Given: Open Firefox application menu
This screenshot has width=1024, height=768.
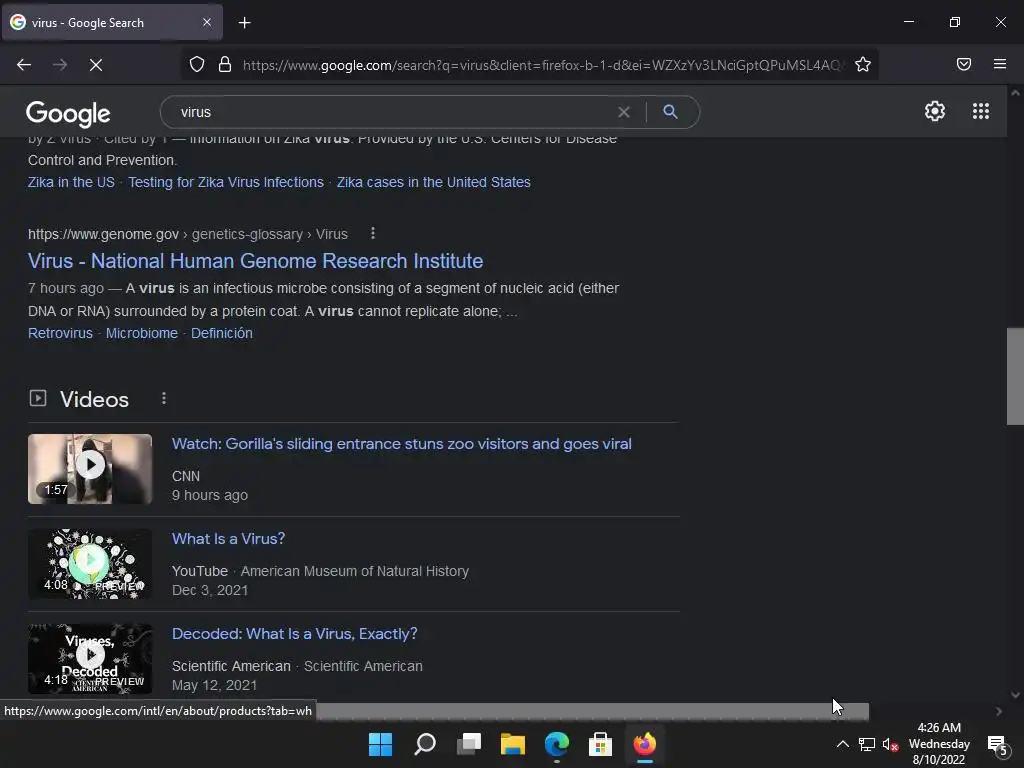Looking at the screenshot, I should coord(1000,64).
